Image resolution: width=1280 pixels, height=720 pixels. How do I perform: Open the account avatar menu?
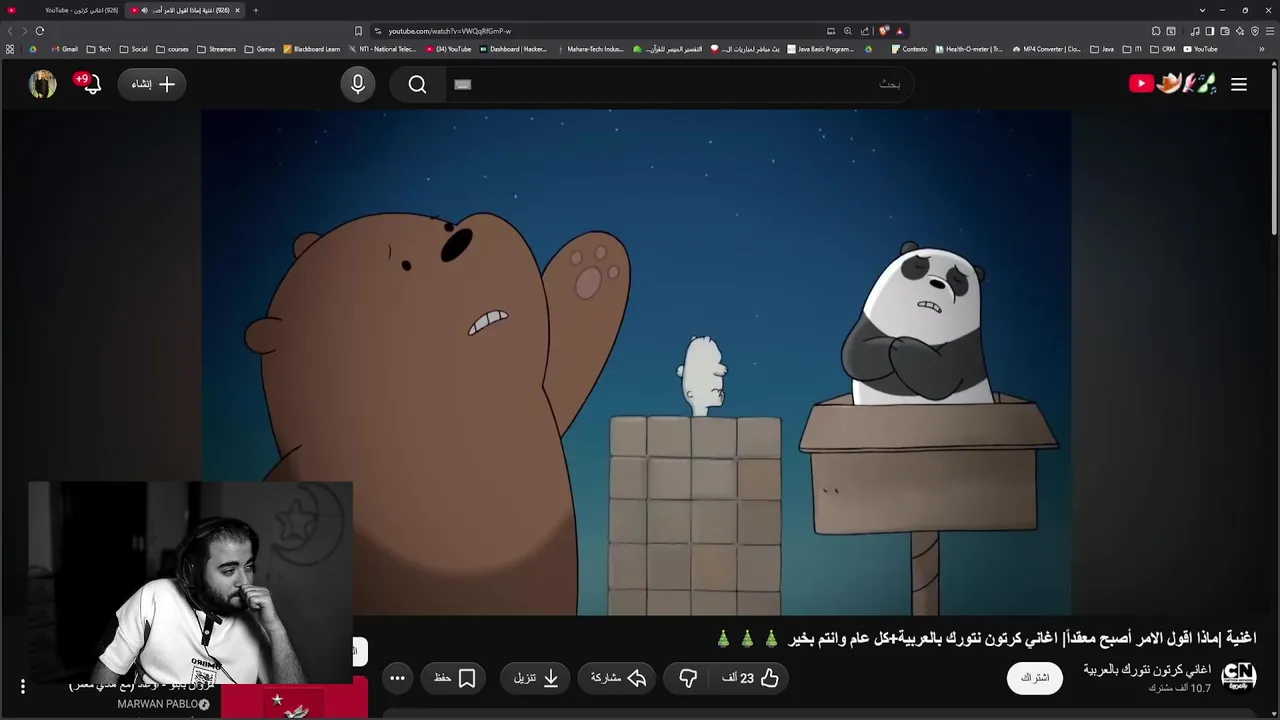click(x=42, y=84)
